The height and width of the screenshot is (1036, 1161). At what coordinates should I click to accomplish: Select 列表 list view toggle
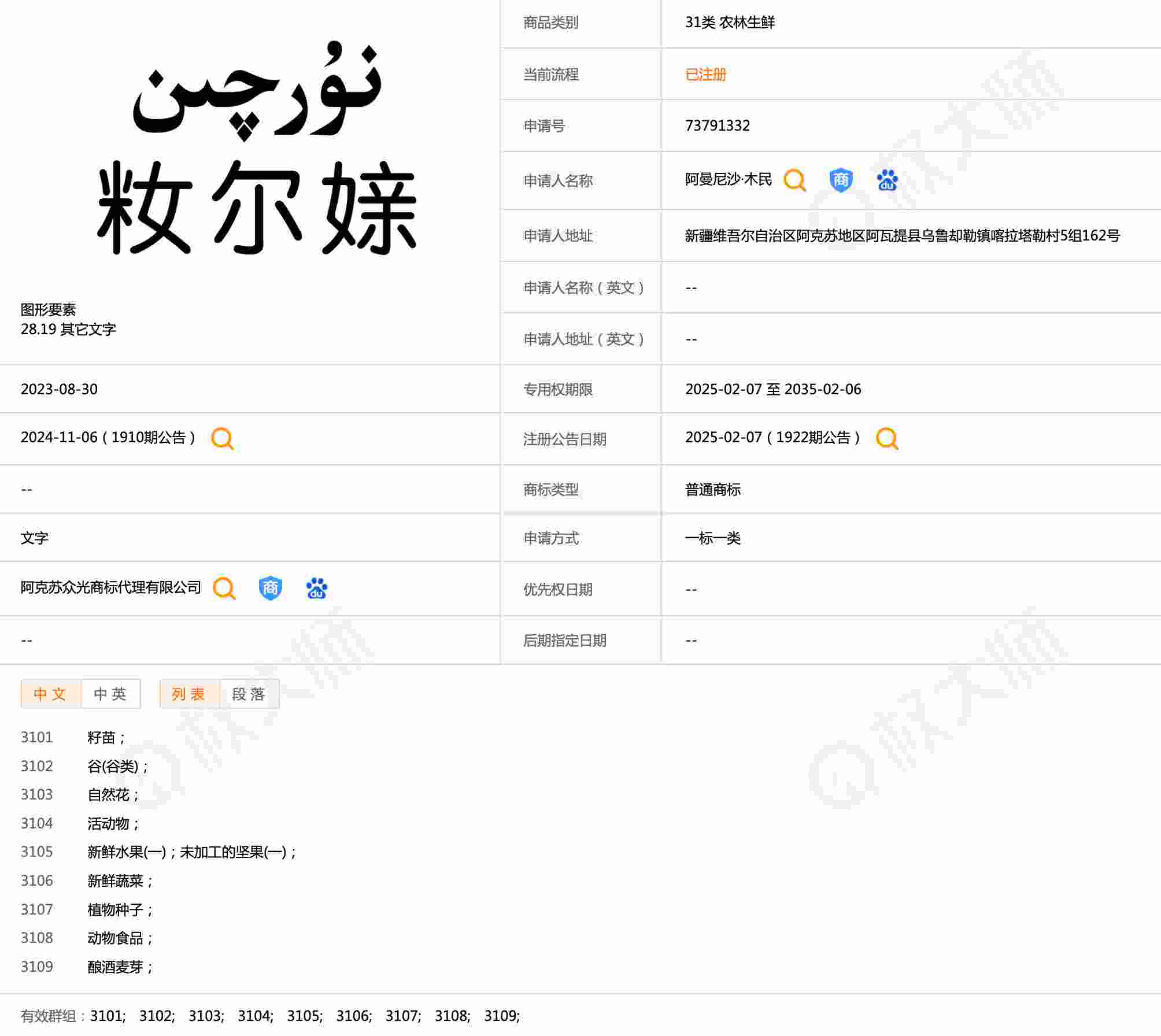point(188,694)
